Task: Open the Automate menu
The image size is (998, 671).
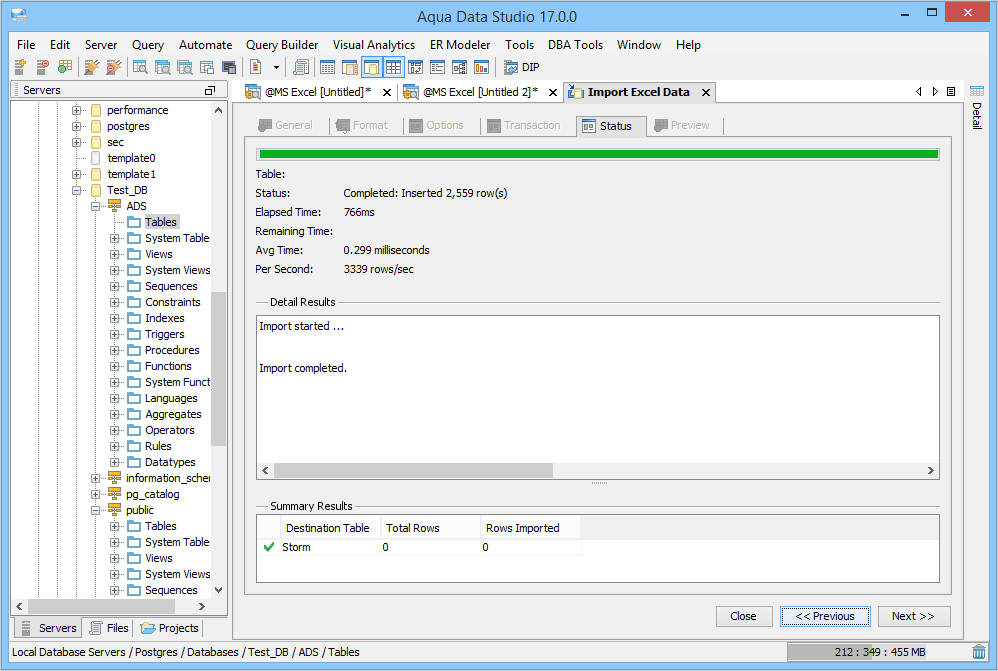Action: pyautogui.click(x=205, y=45)
